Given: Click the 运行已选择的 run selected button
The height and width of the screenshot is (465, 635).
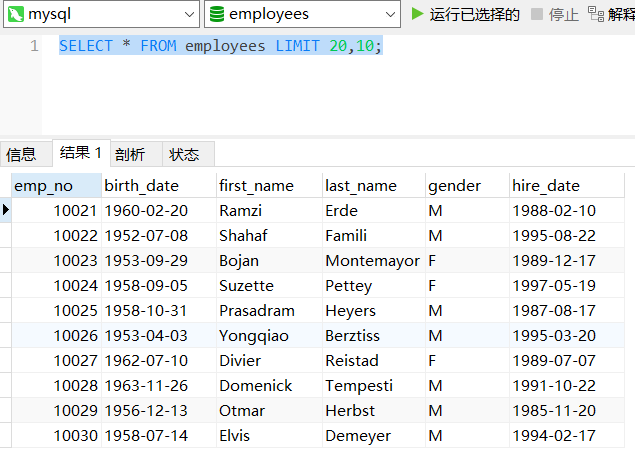Looking at the screenshot, I should [x=465, y=15].
